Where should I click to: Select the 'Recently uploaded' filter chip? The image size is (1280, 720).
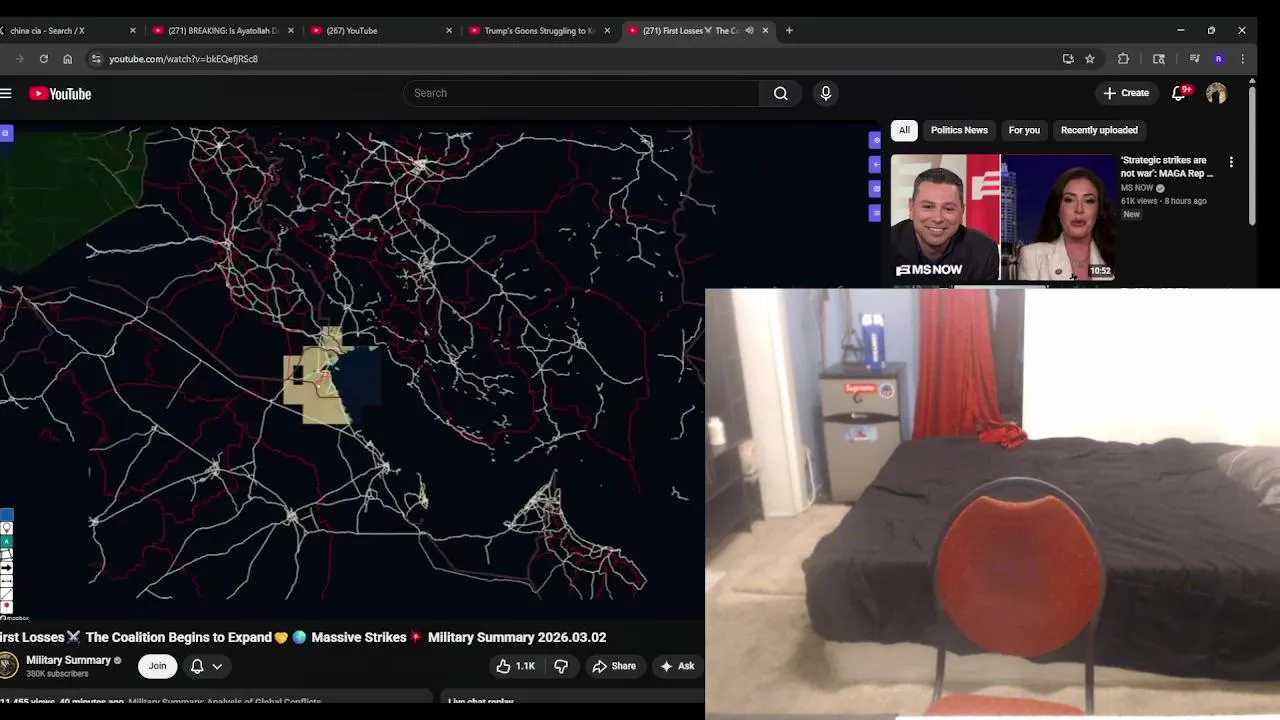(1099, 130)
